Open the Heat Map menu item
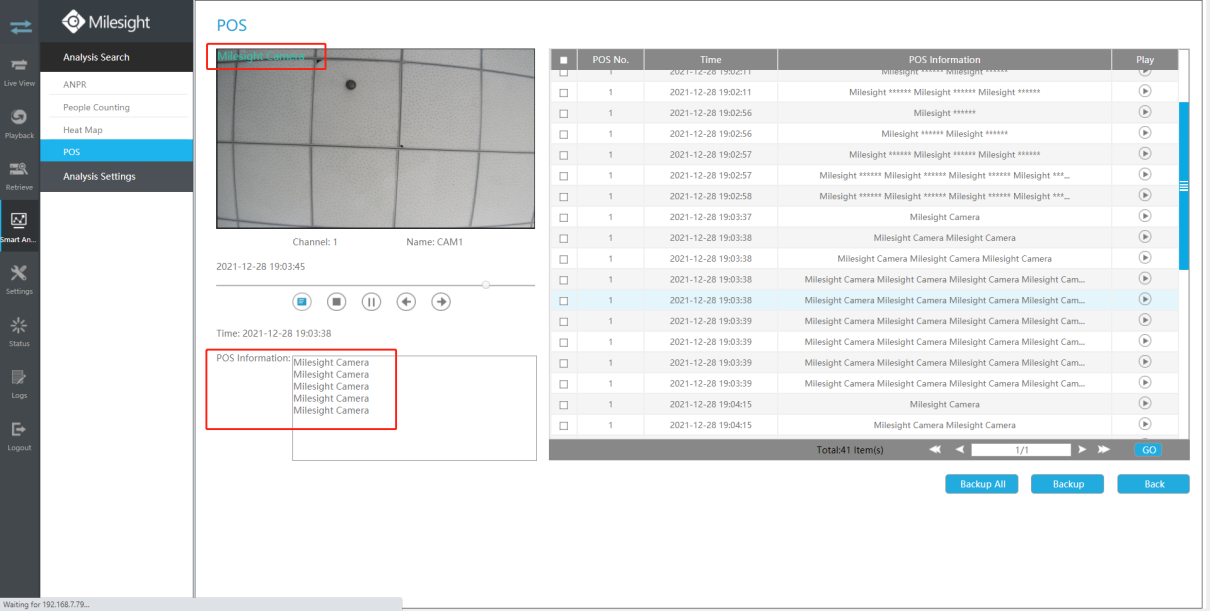This screenshot has width=1210, height=611. click(116, 130)
